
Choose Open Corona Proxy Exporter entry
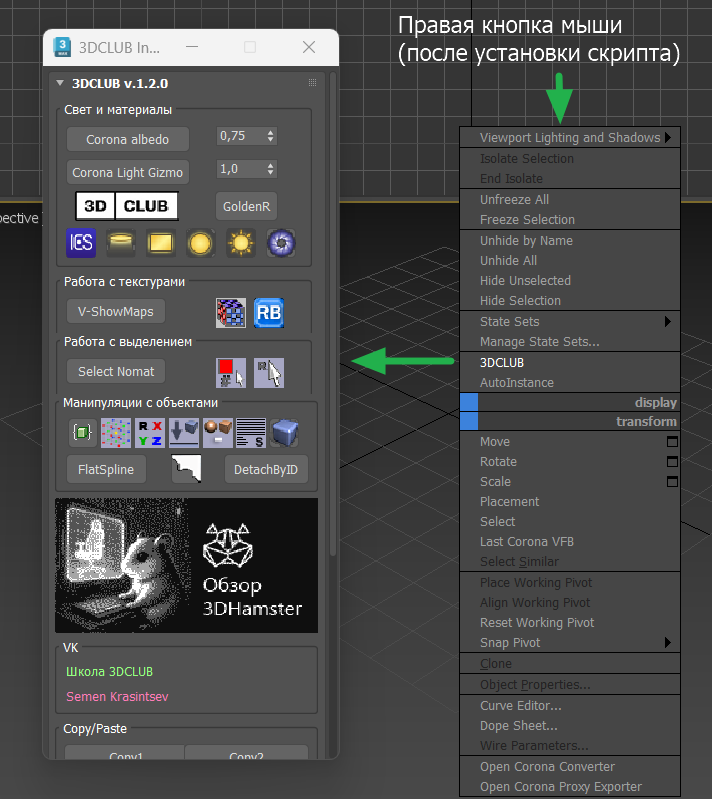[570, 787]
